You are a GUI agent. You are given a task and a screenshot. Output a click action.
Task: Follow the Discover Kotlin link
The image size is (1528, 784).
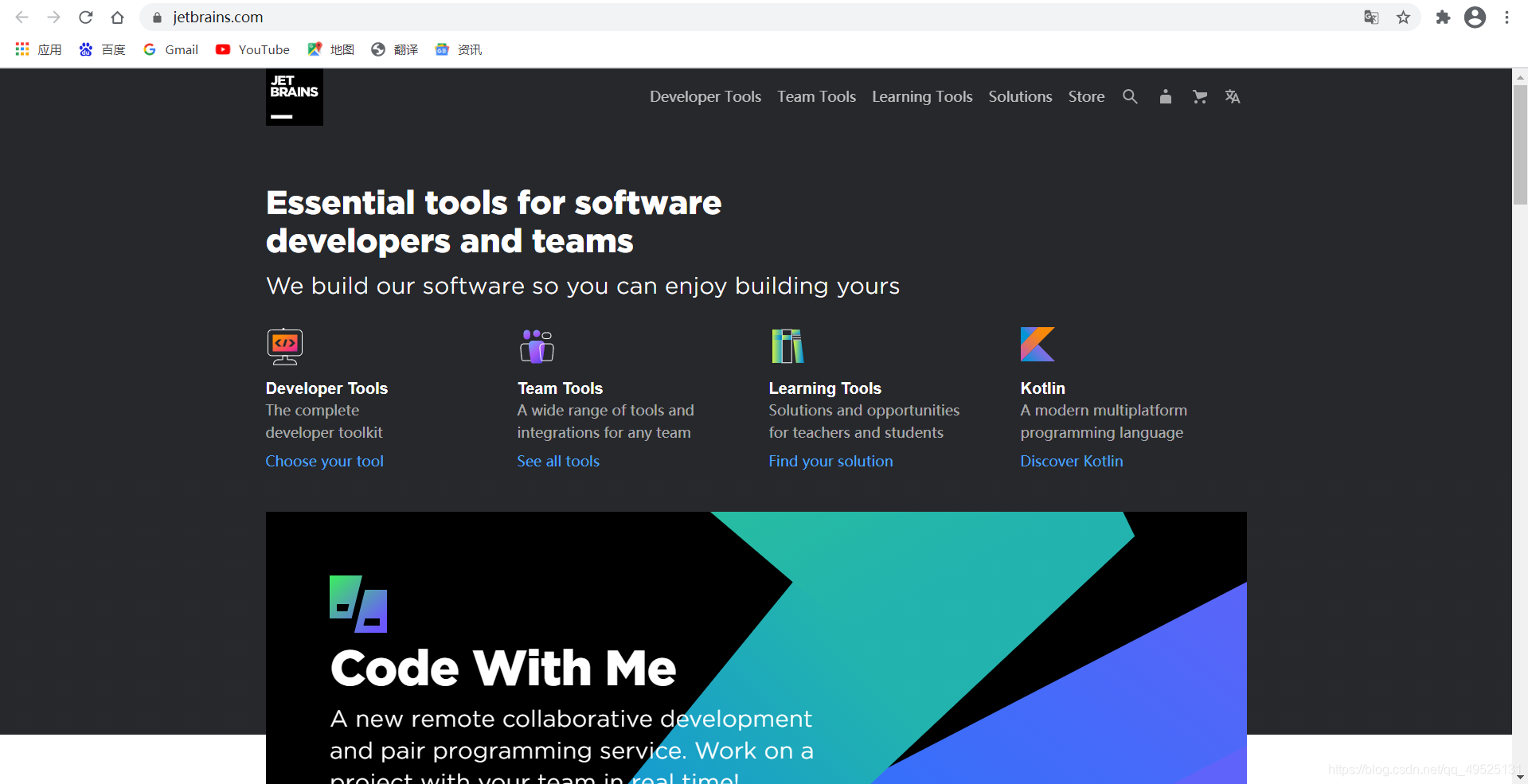coord(1072,461)
